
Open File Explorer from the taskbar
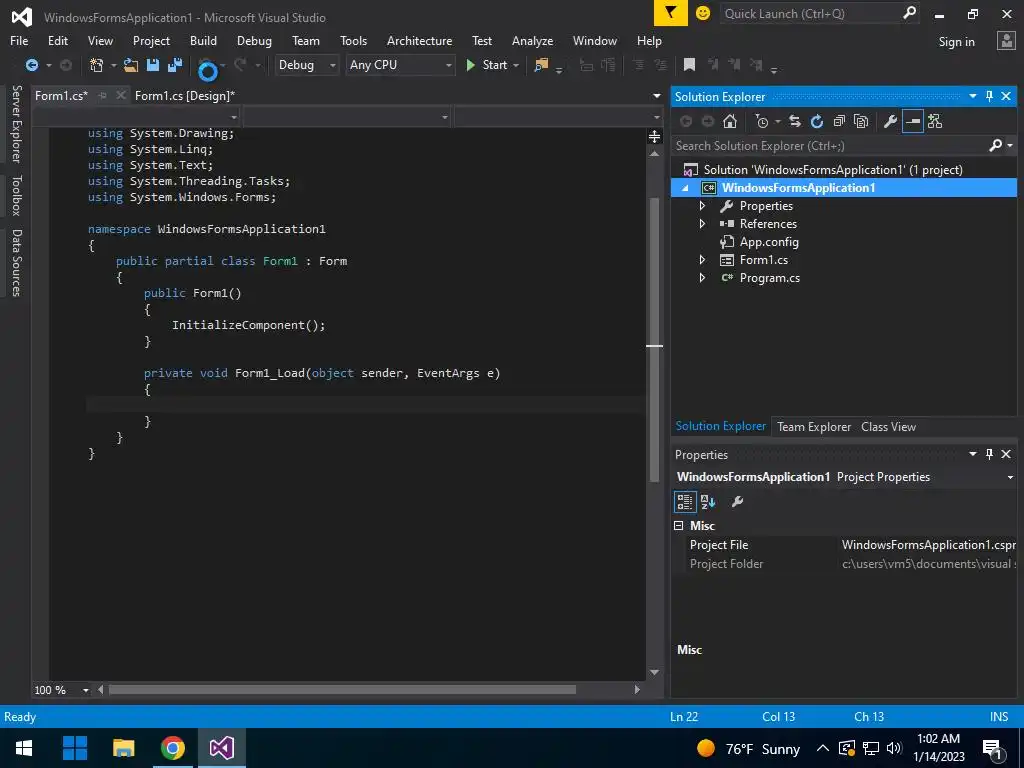pos(123,748)
